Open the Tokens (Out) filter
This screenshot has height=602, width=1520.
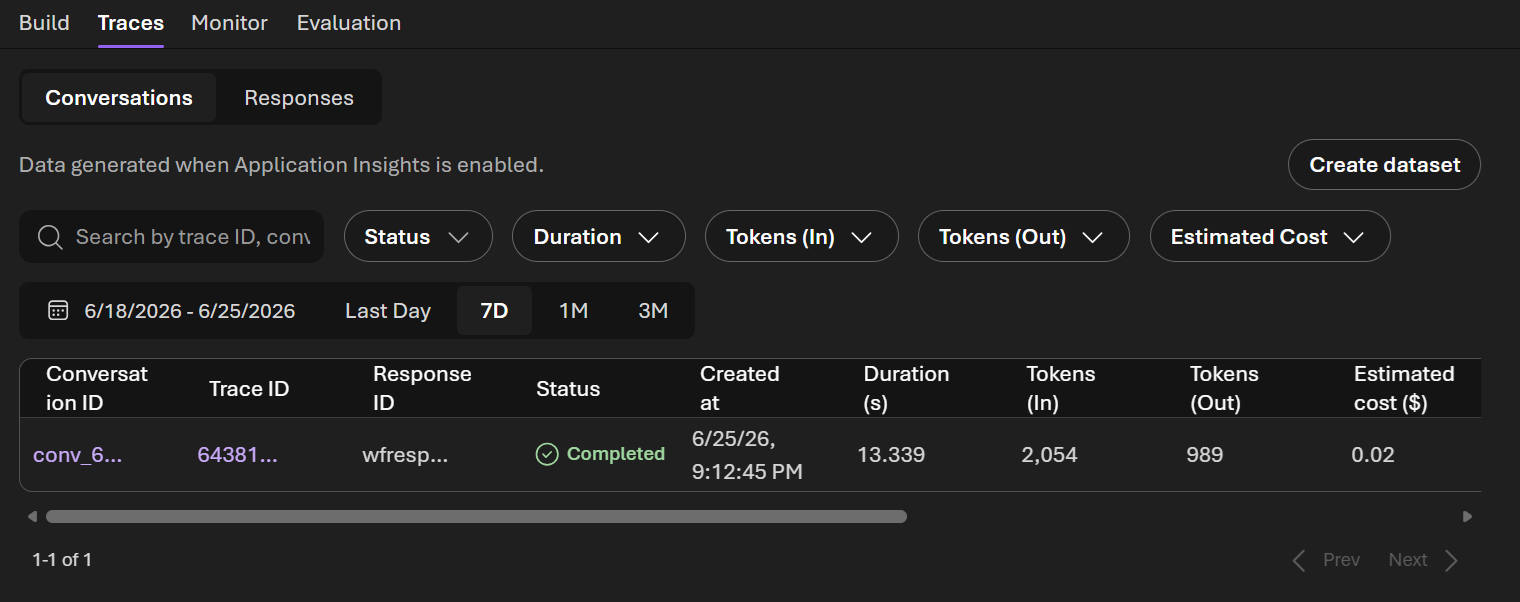[1023, 237]
